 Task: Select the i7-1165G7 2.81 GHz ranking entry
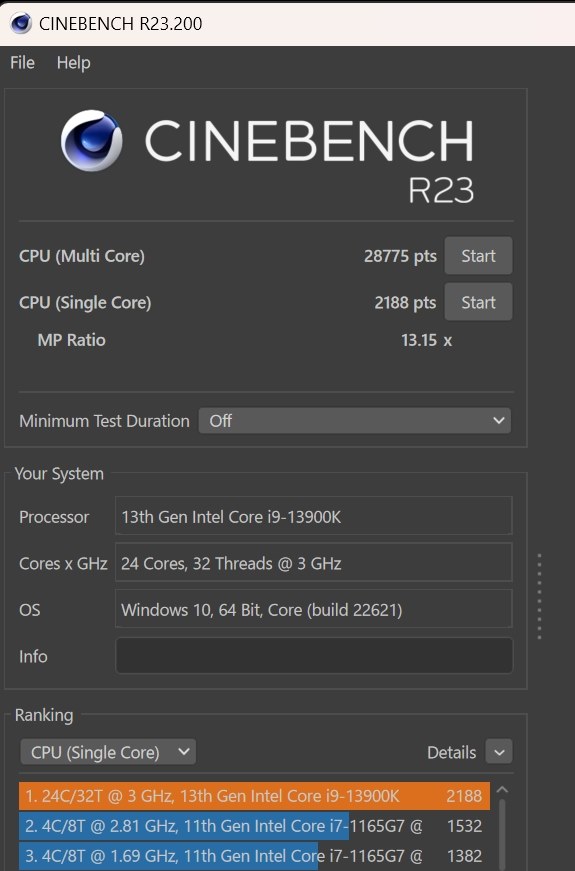pos(254,826)
